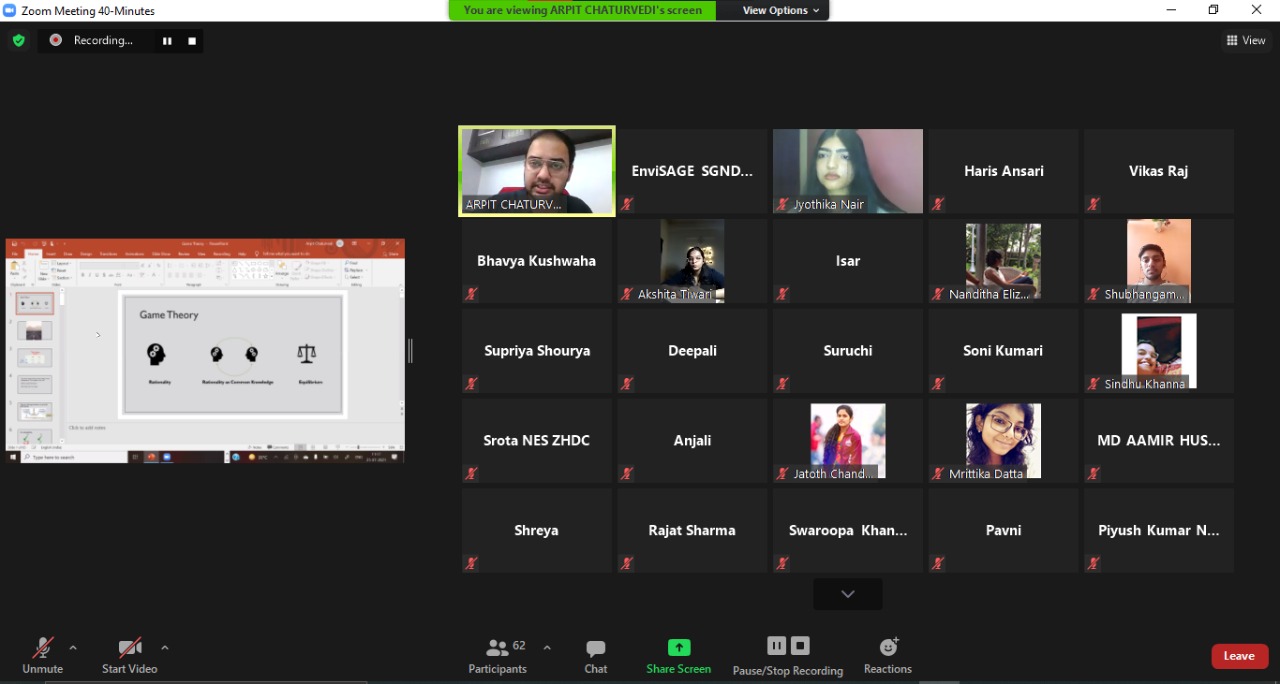This screenshot has height=684, width=1280.
Task: Open the Reactions menu
Action: pyautogui.click(x=888, y=655)
